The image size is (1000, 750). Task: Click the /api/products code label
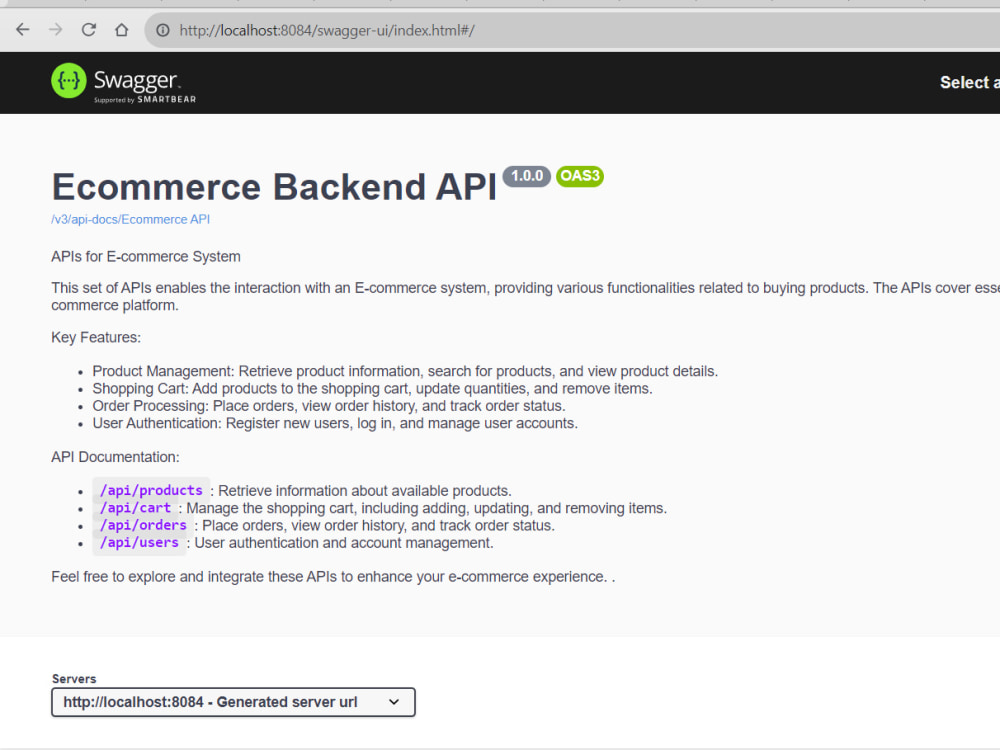pyautogui.click(x=151, y=490)
